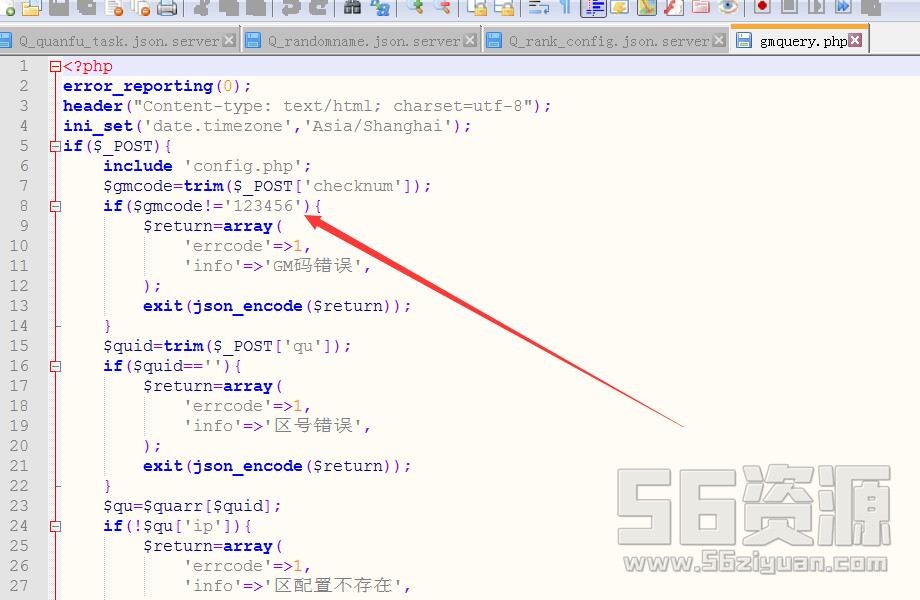
Task: Collapse the fold marker at line 16
Action: coord(55,366)
